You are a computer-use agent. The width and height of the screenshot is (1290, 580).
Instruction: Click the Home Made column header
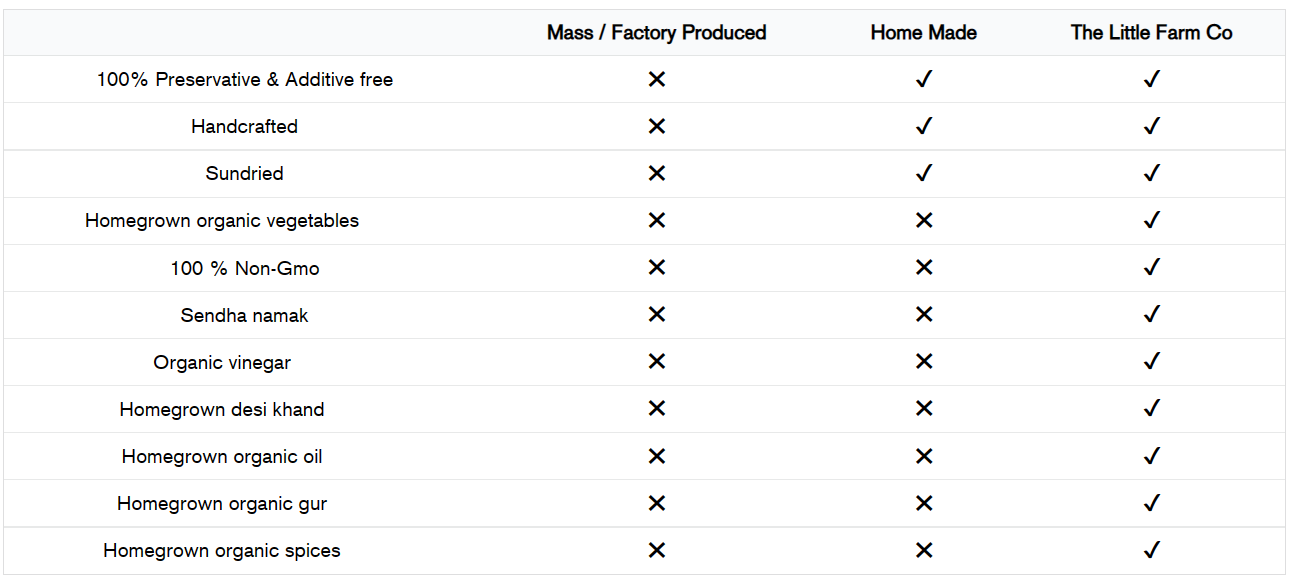[923, 33]
